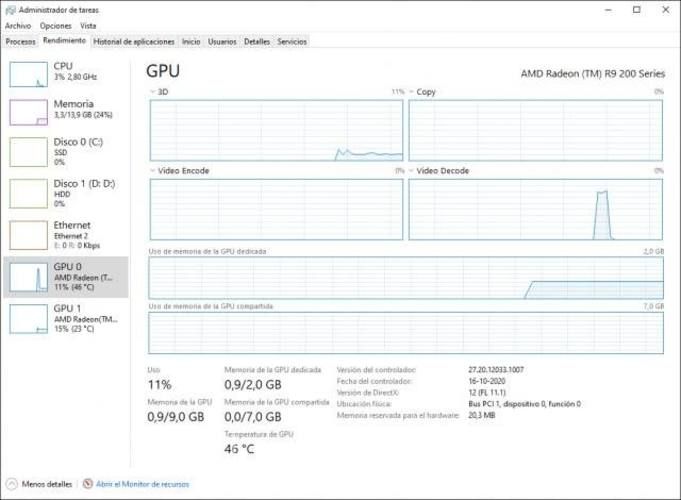The height and width of the screenshot is (500, 681).
Task: Click the Video Encode graph
Action: pyautogui.click(x=276, y=209)
